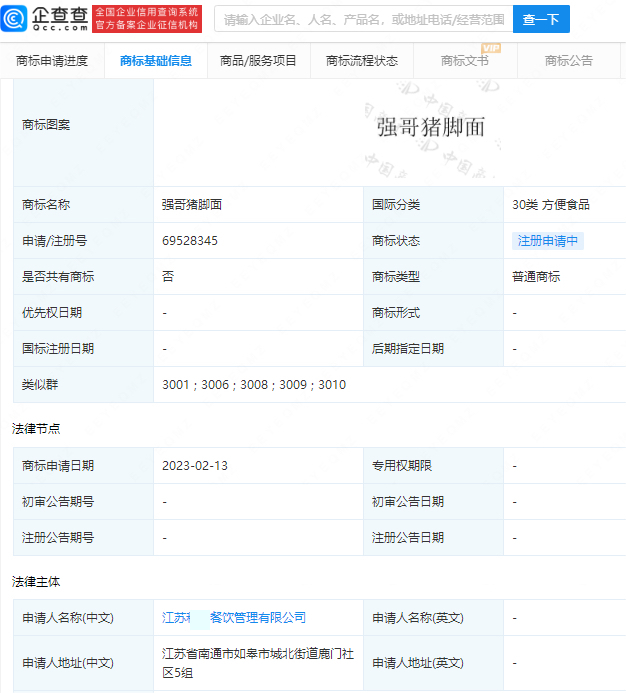Open the 商品/服务项目 tab
This screenshot has width=626, height=693.
tap(258, 61)
